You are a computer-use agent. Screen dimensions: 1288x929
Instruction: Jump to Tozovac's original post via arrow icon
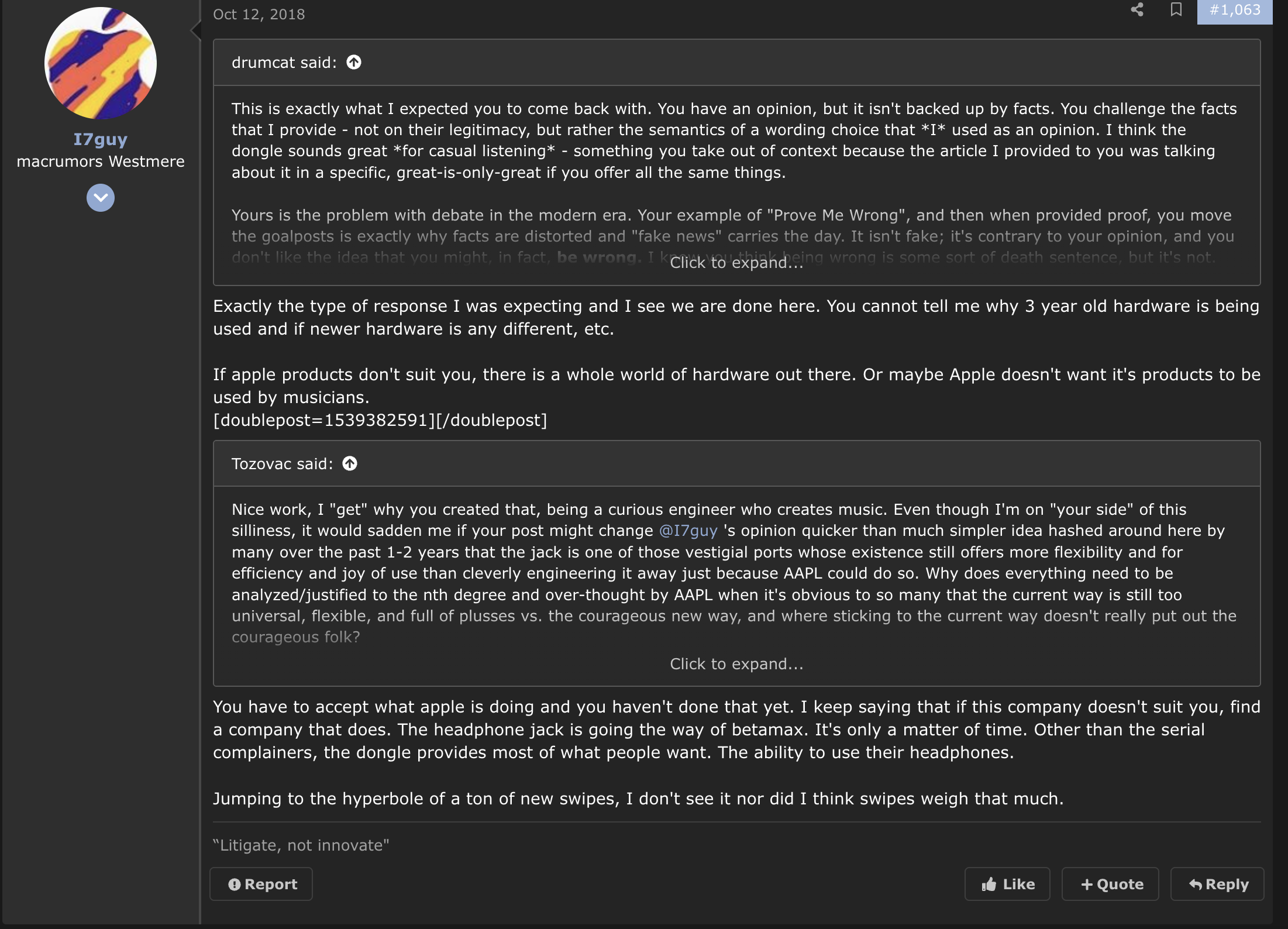pos(350,463)
